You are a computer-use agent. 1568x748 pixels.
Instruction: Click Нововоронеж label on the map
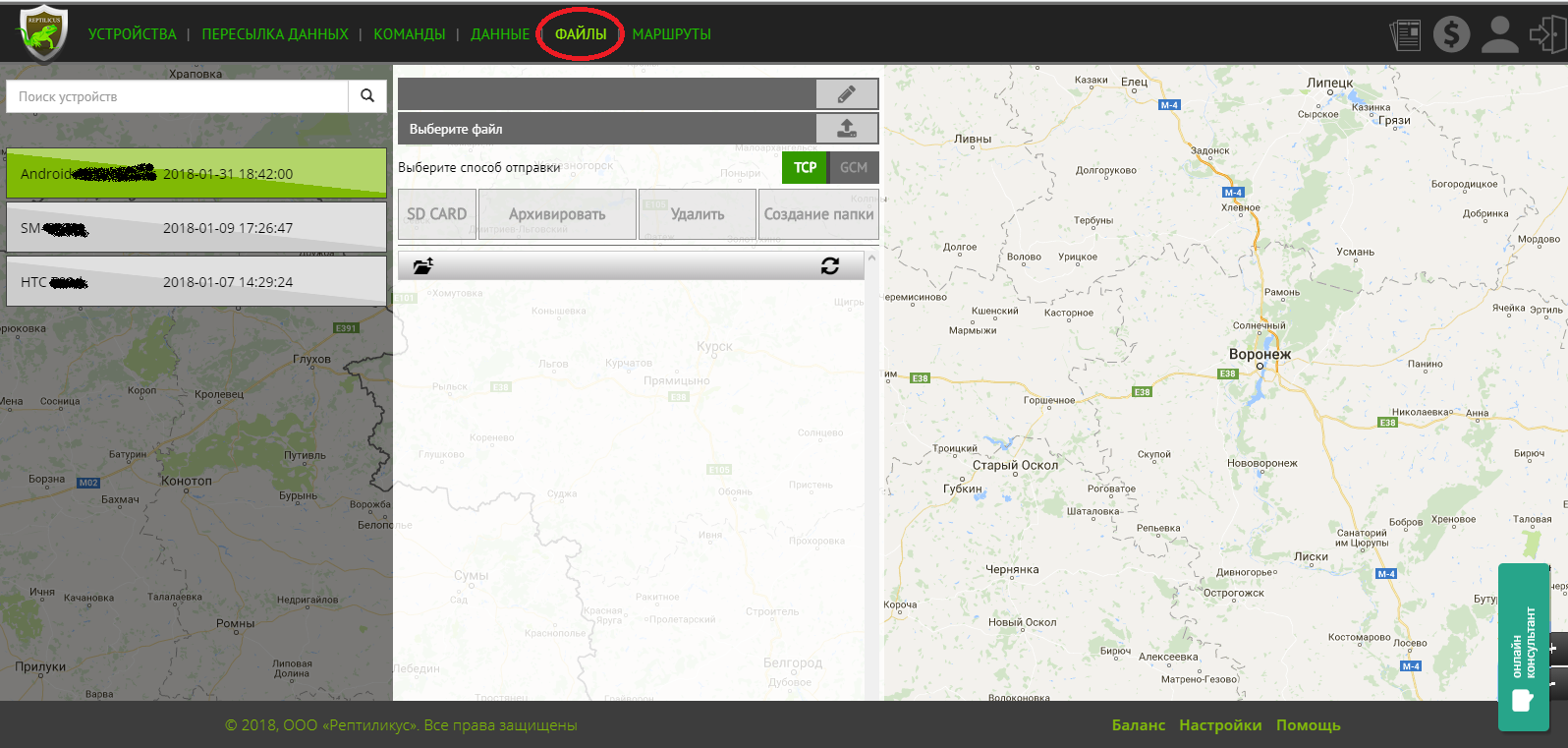coord(1262,463)
